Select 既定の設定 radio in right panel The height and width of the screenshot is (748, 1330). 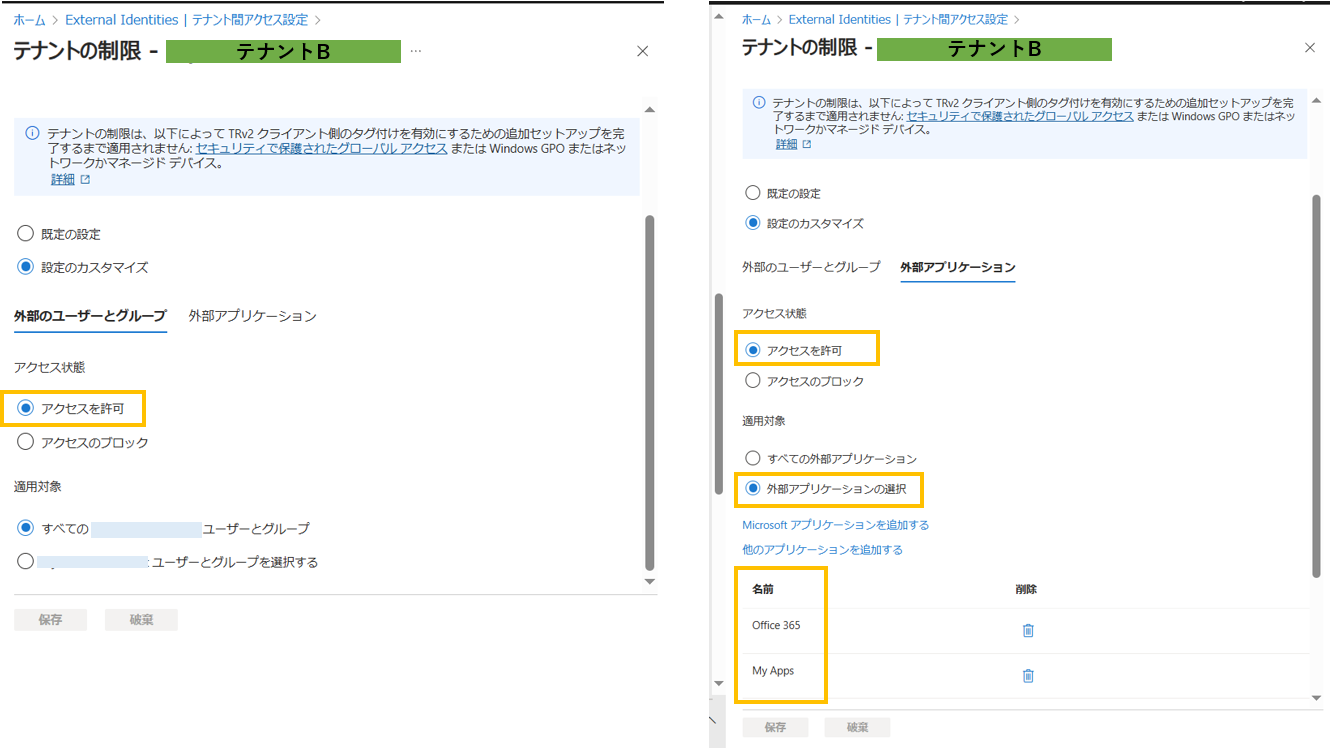coord(753,193)
